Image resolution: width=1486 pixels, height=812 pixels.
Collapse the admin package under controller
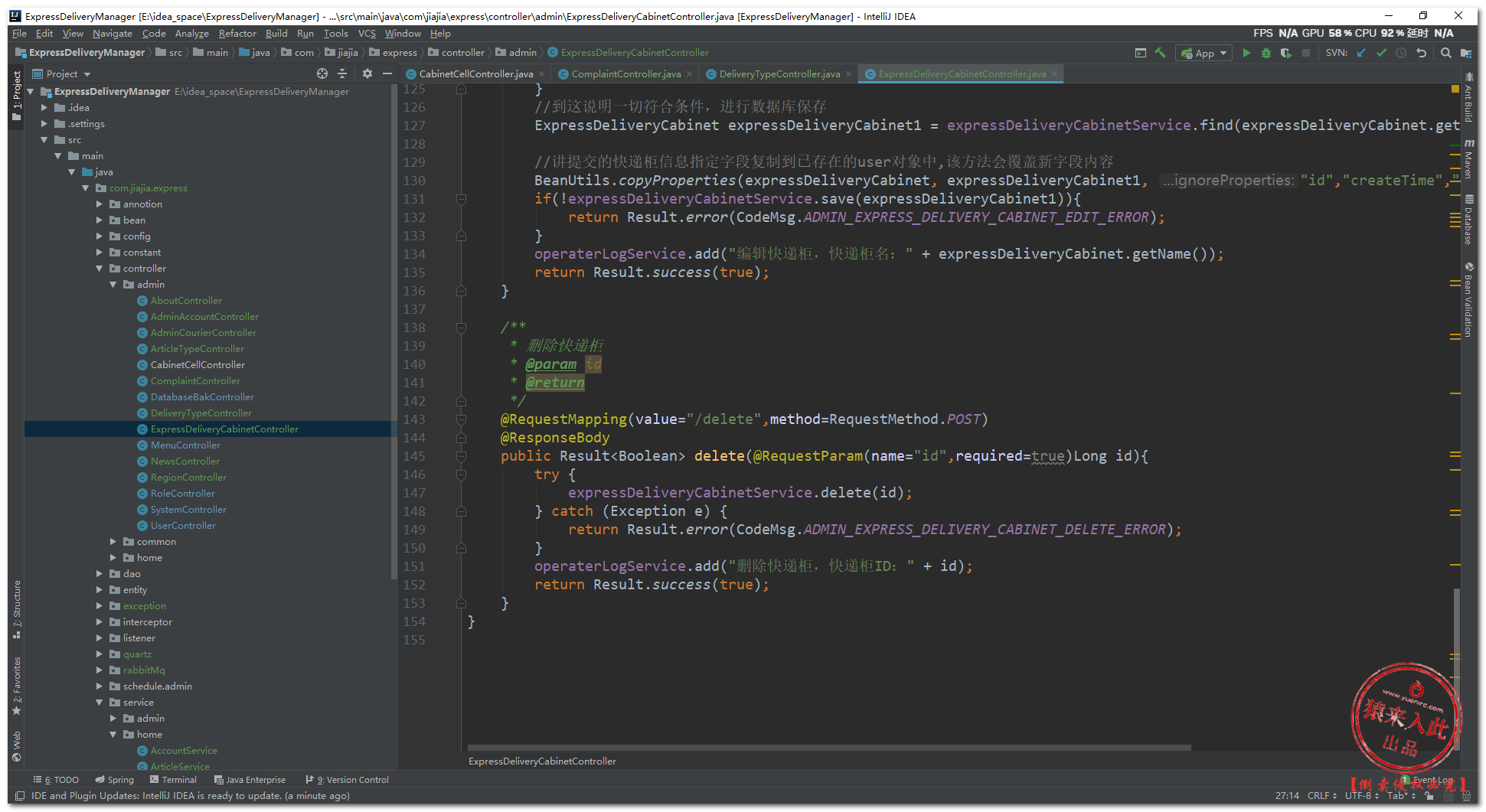[113, 285]
